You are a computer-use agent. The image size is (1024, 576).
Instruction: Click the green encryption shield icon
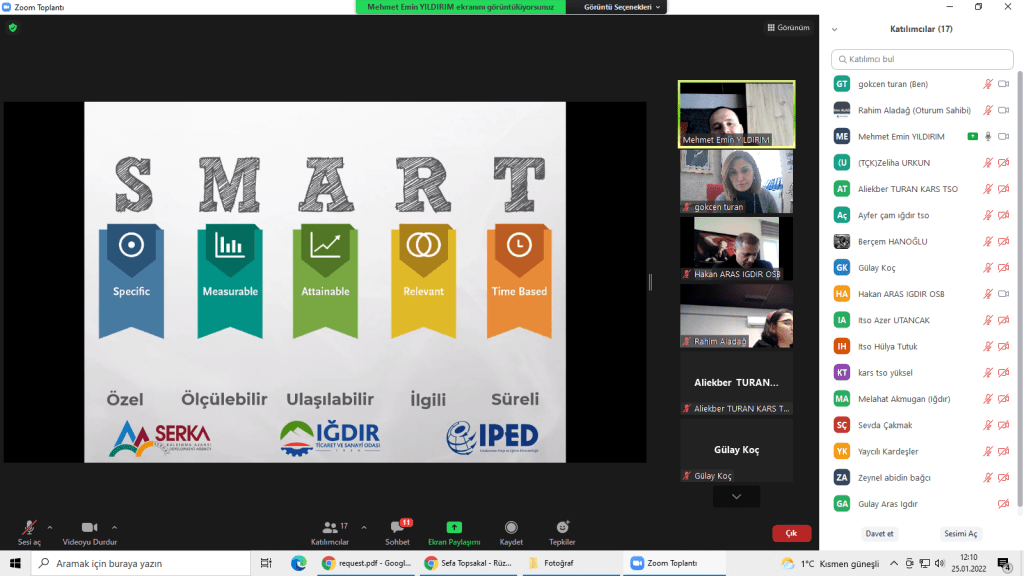pyautogui.click(x=13, y=28)
